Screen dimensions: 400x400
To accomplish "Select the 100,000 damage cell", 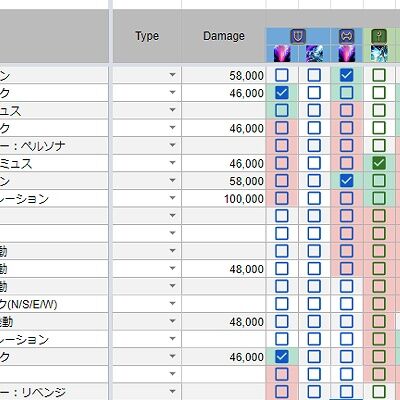I will pos(224,199).
